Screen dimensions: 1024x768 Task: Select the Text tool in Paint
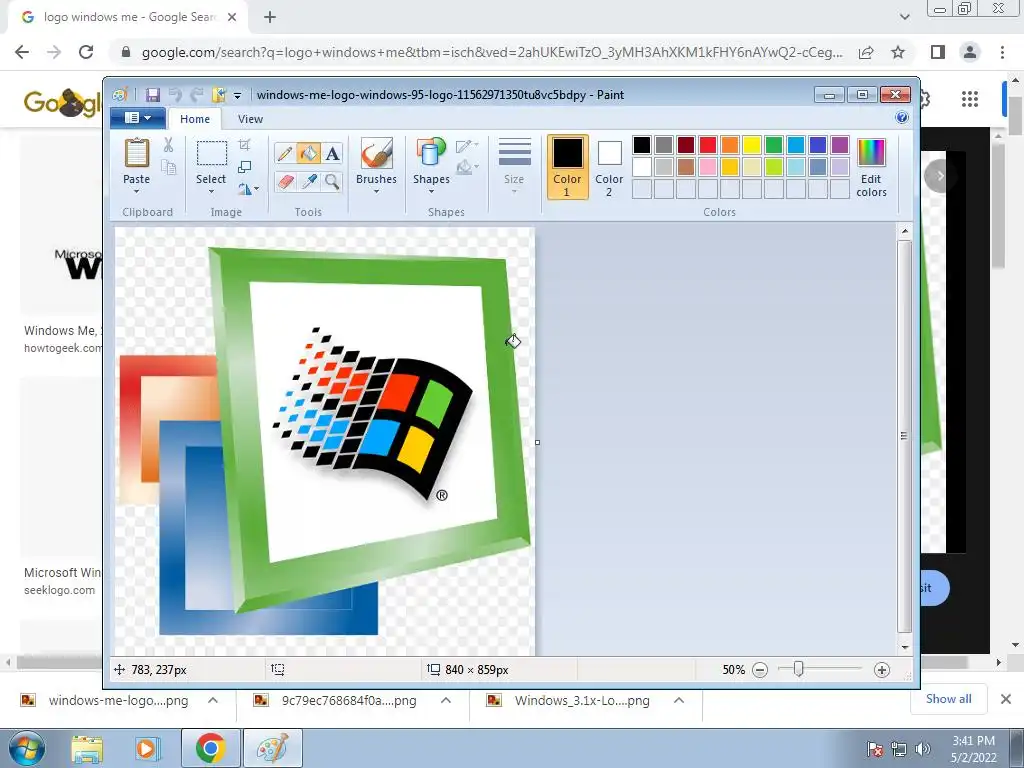(332, 154)
